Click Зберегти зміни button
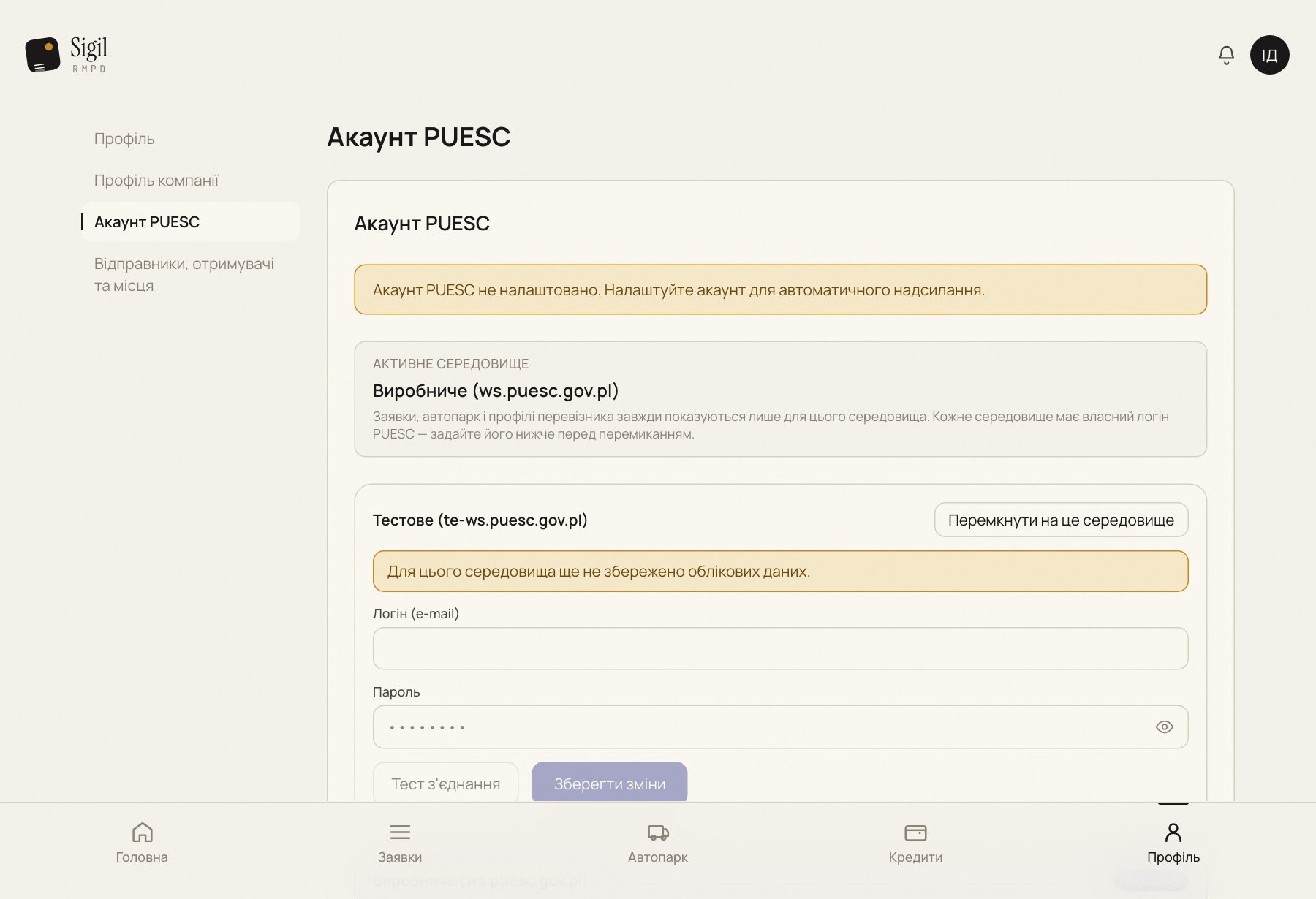The image size is (1316, 899). (x=610, y=784)
